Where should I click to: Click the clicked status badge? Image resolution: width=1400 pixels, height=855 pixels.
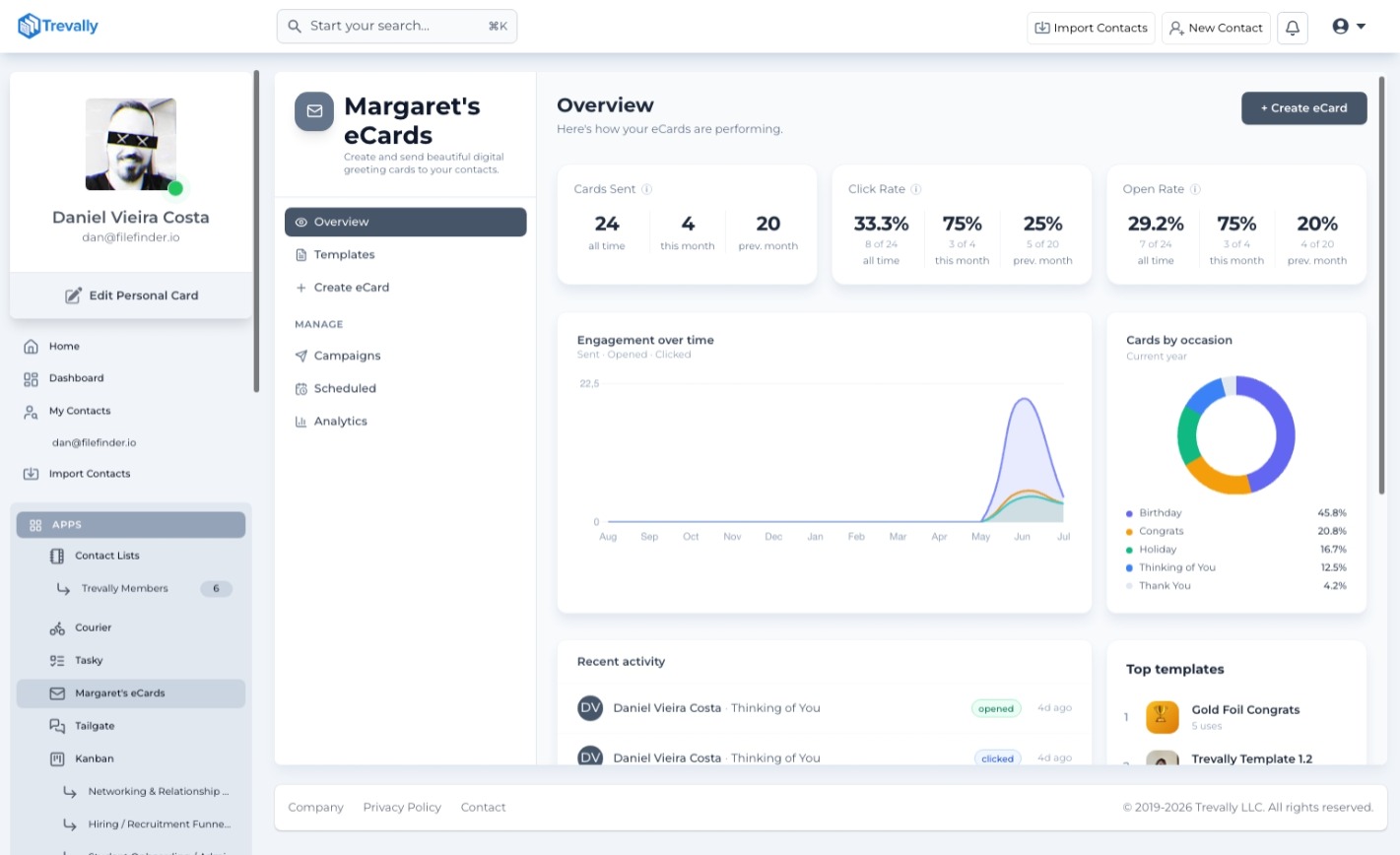coord(997,758)
